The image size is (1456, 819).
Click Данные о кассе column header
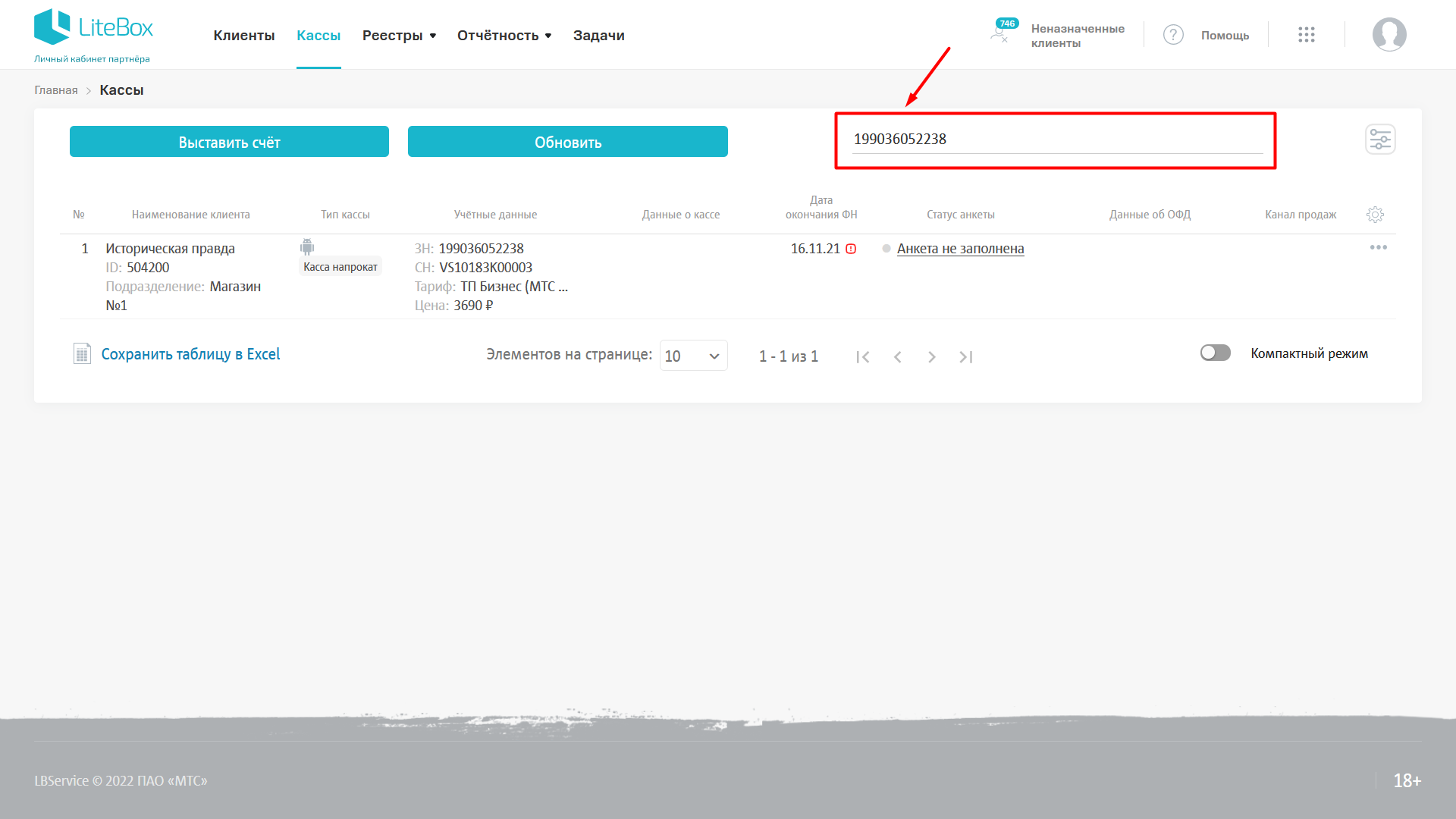coord(681,215)
